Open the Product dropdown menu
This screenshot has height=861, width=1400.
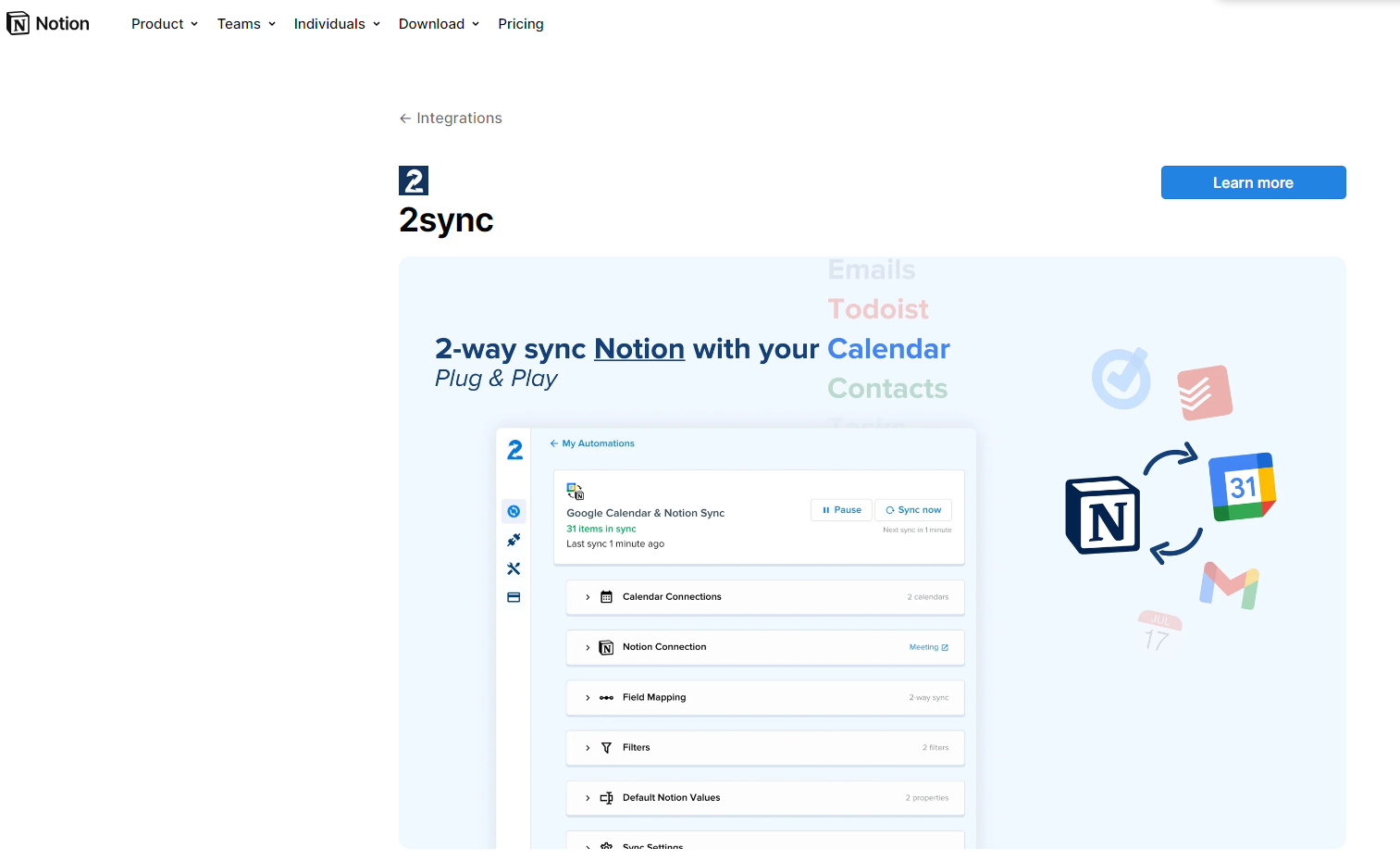pos(165,24)
